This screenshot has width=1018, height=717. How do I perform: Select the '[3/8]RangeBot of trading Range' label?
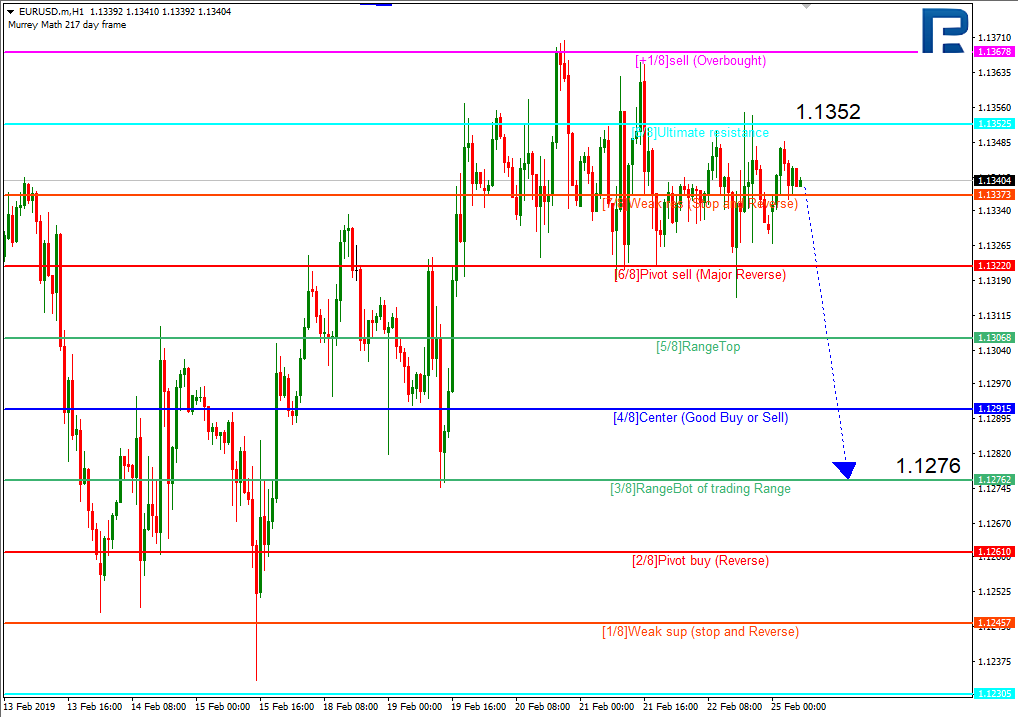701,488
